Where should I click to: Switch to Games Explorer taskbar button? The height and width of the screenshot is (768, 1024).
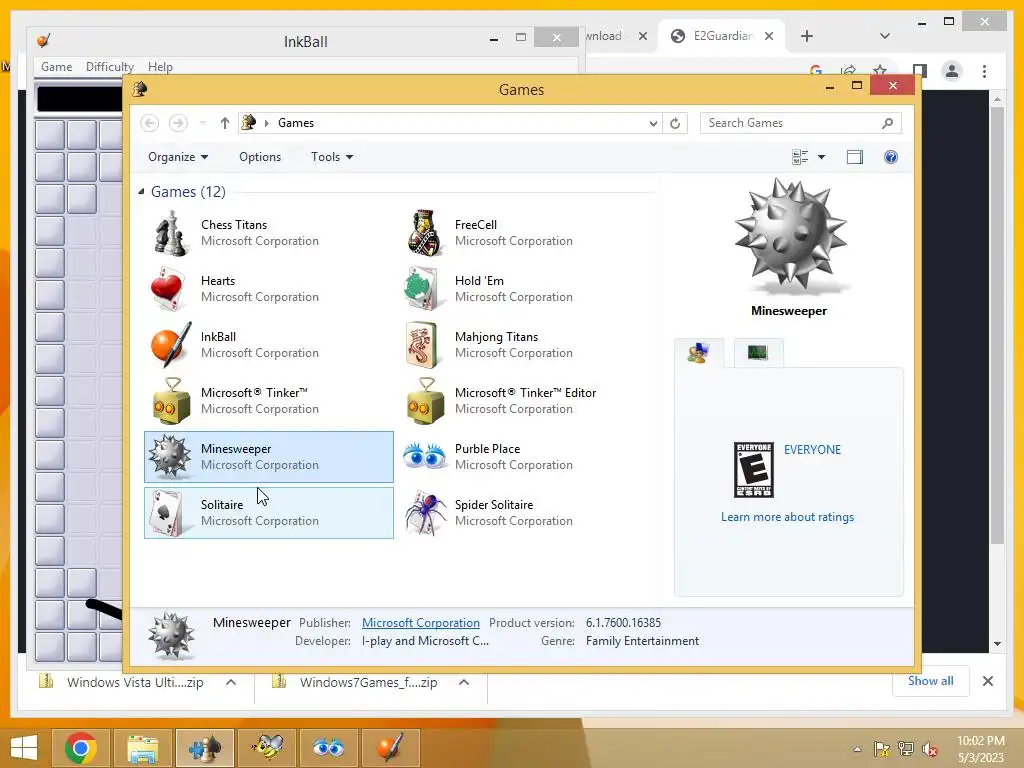tap(204, 747)
